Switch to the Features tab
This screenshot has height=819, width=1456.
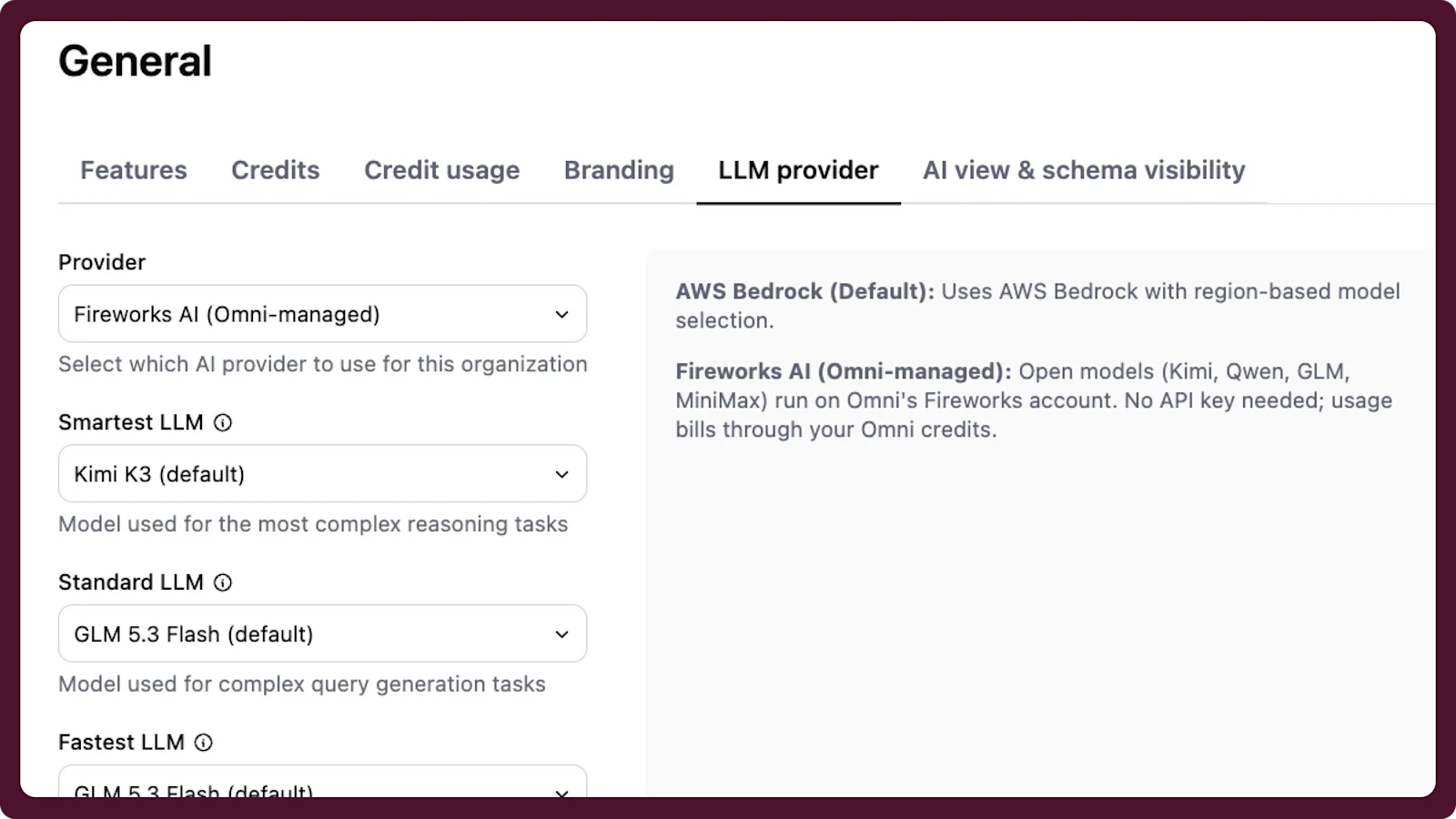tap(134, 170)
